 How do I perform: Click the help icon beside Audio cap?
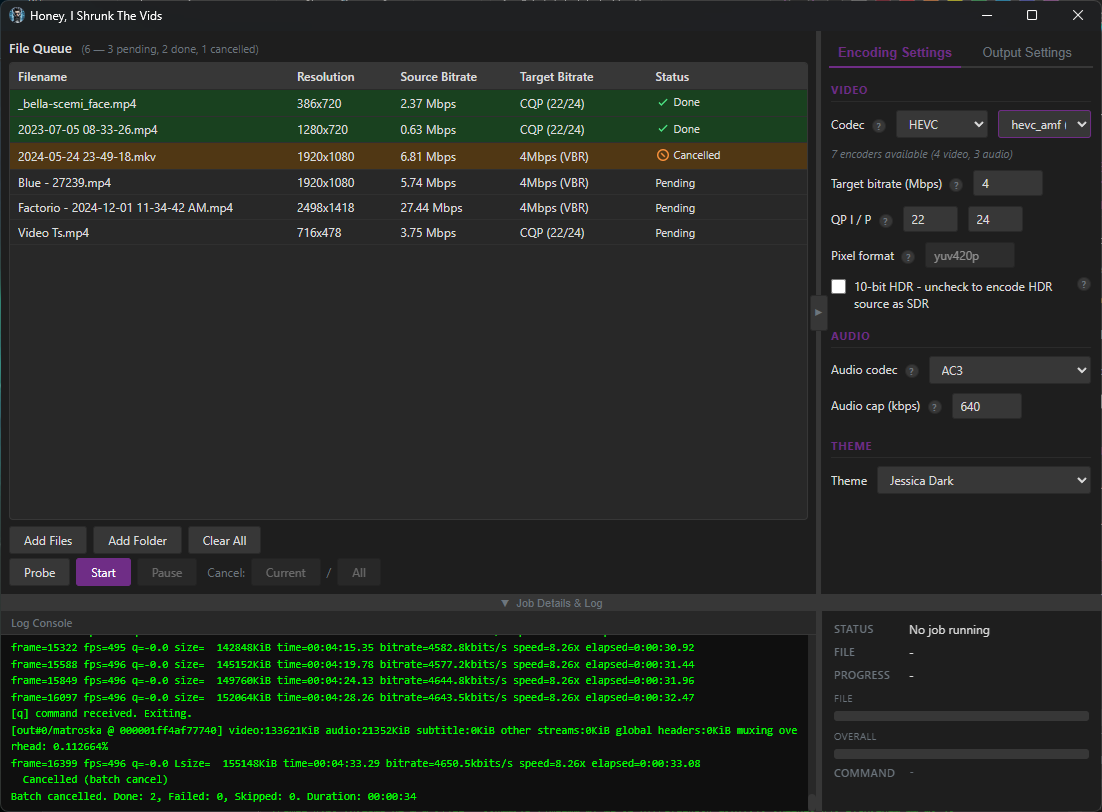coord(934,407)
